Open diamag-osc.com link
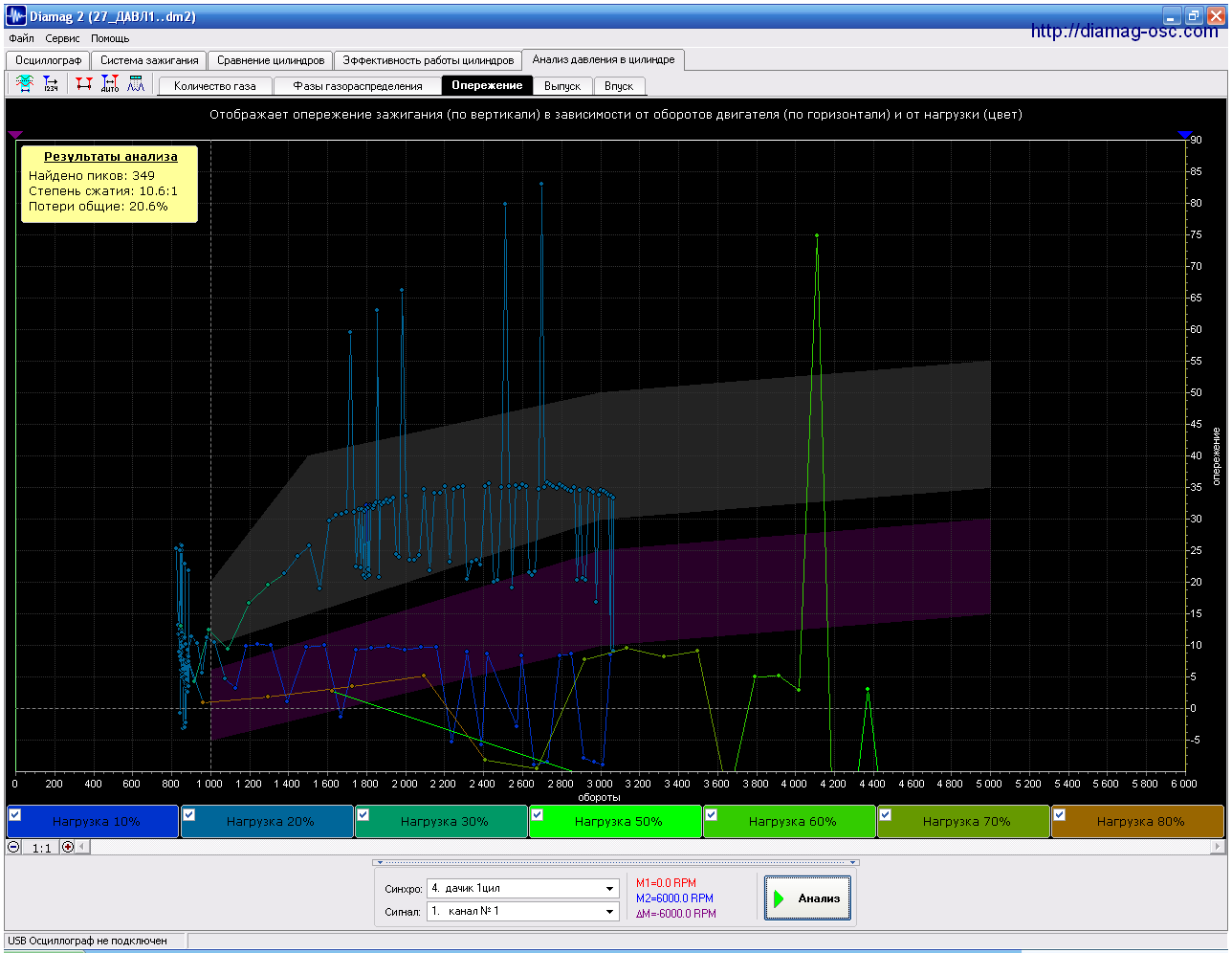The width and height of the screenshot is (1232, 953). (x=1125, y=32)
